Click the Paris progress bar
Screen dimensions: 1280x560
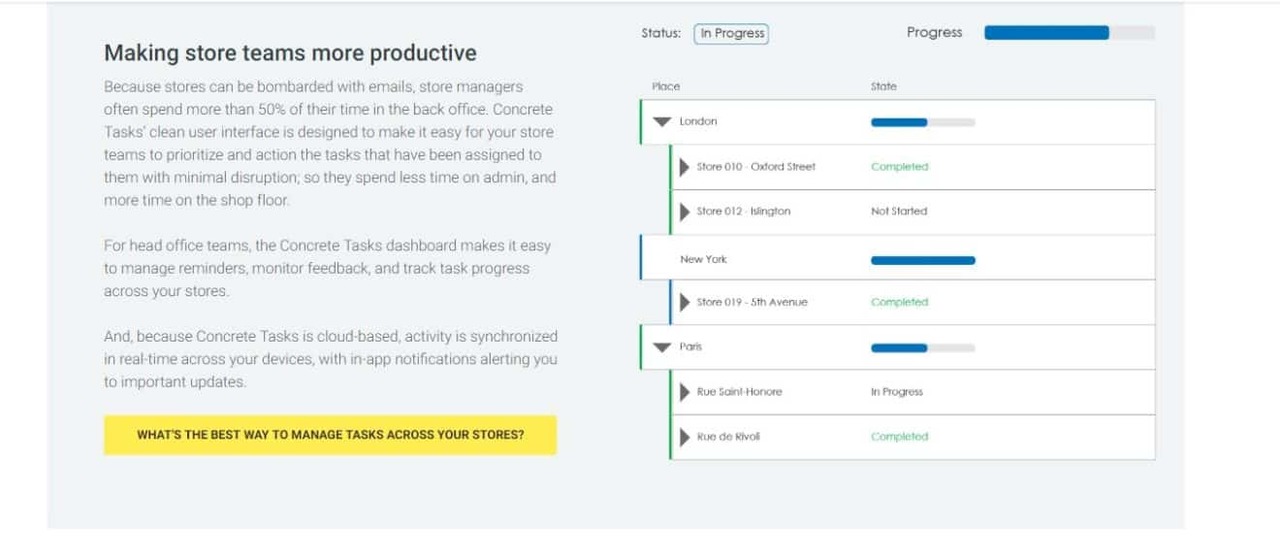point(922,348)
